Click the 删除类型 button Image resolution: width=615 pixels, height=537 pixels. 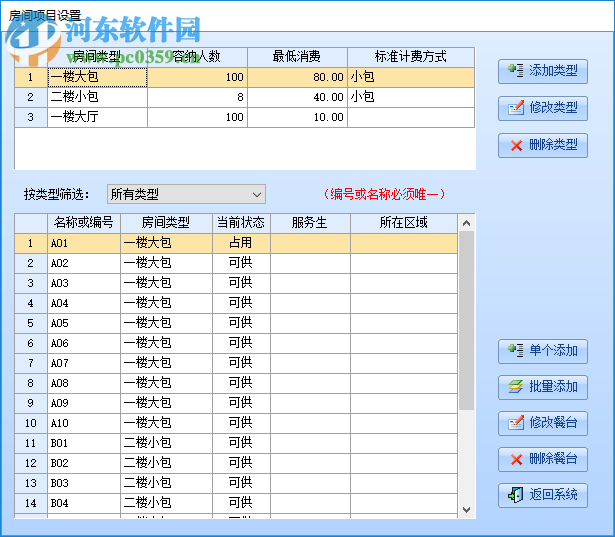[x=543, y=146]
